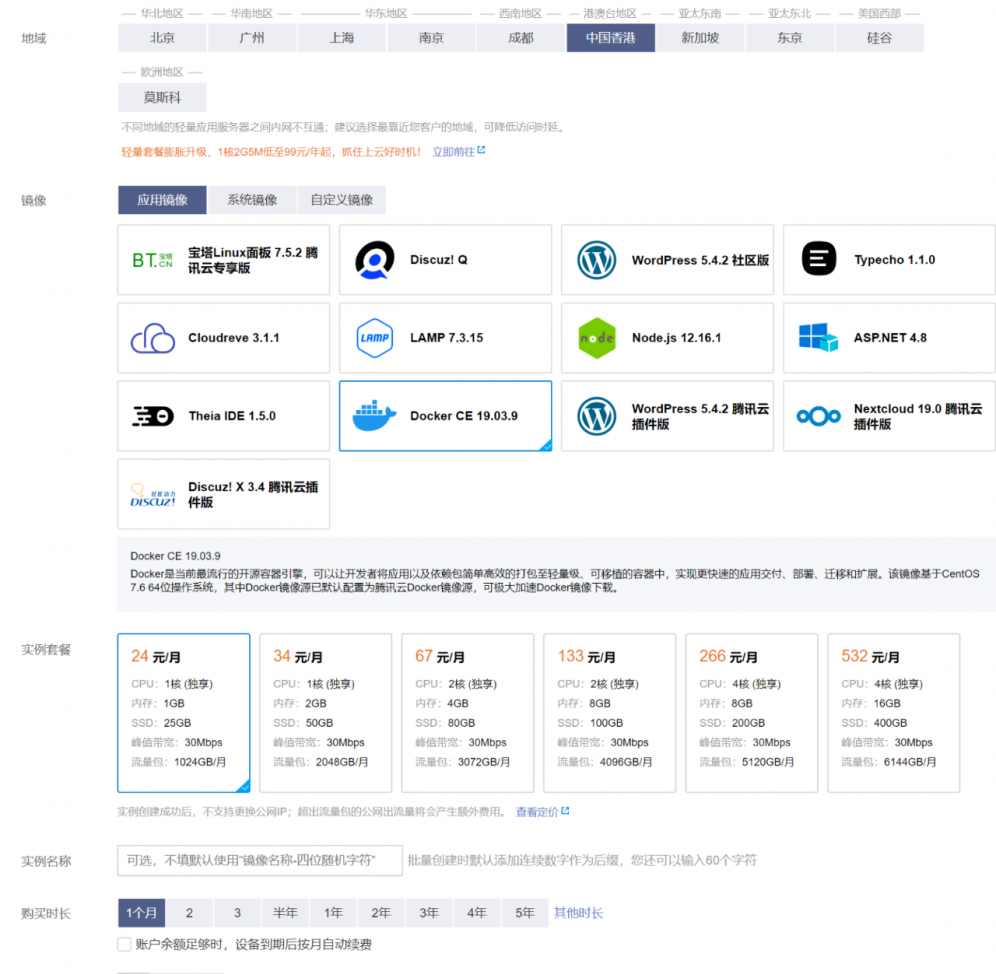
Task: Switch to the 自定义镜像 tab
Action: pos(342,200)
